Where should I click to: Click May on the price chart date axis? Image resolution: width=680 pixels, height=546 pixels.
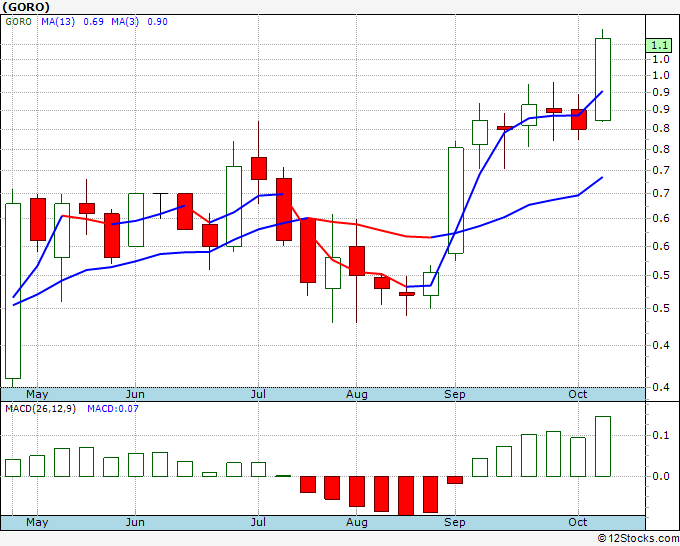[37, 394]
